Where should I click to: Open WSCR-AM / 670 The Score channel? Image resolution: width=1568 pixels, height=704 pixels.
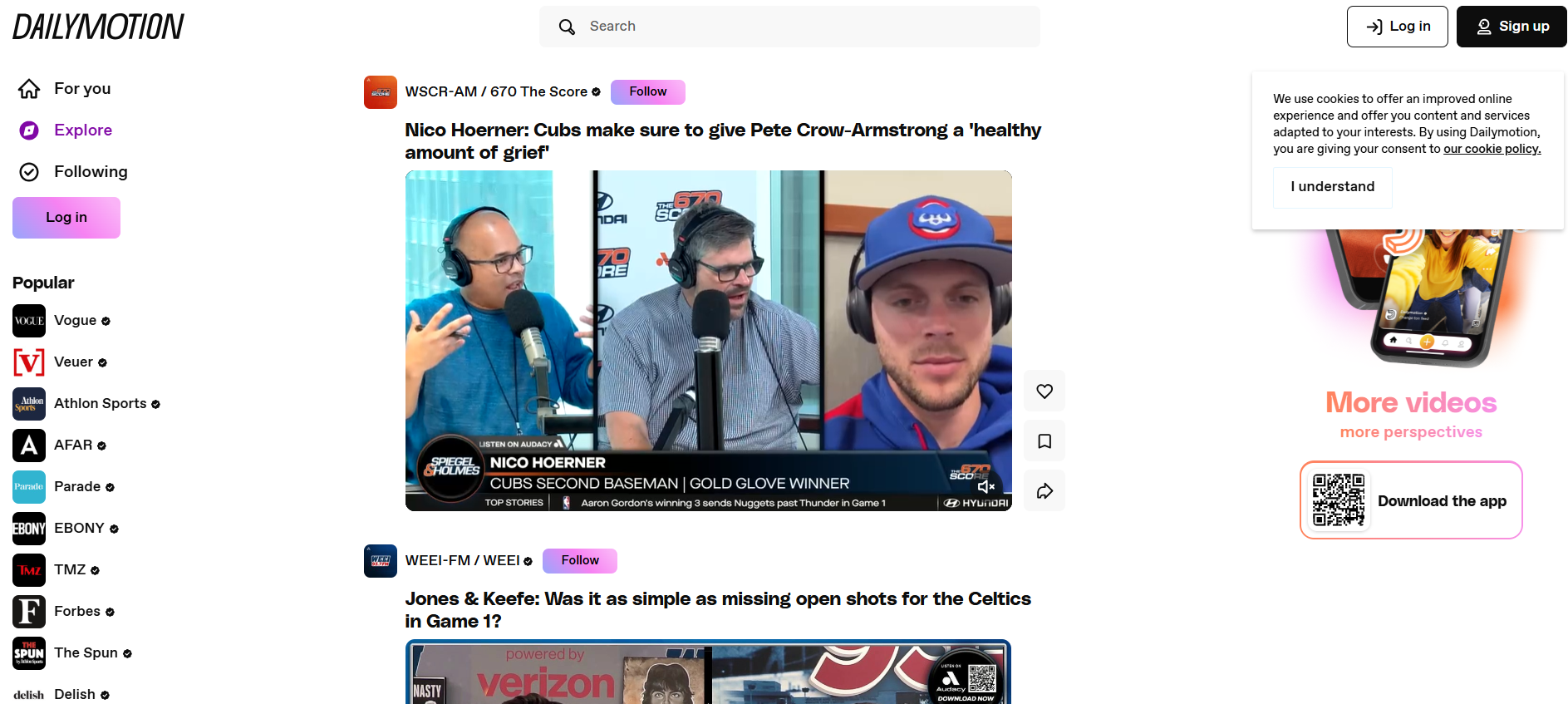click(496, 92)
